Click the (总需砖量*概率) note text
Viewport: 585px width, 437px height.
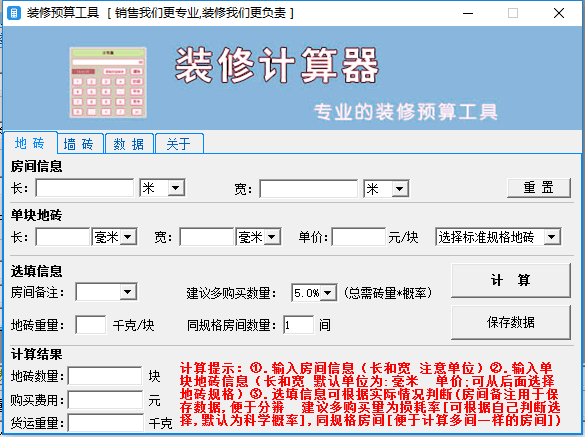(388, 293)
